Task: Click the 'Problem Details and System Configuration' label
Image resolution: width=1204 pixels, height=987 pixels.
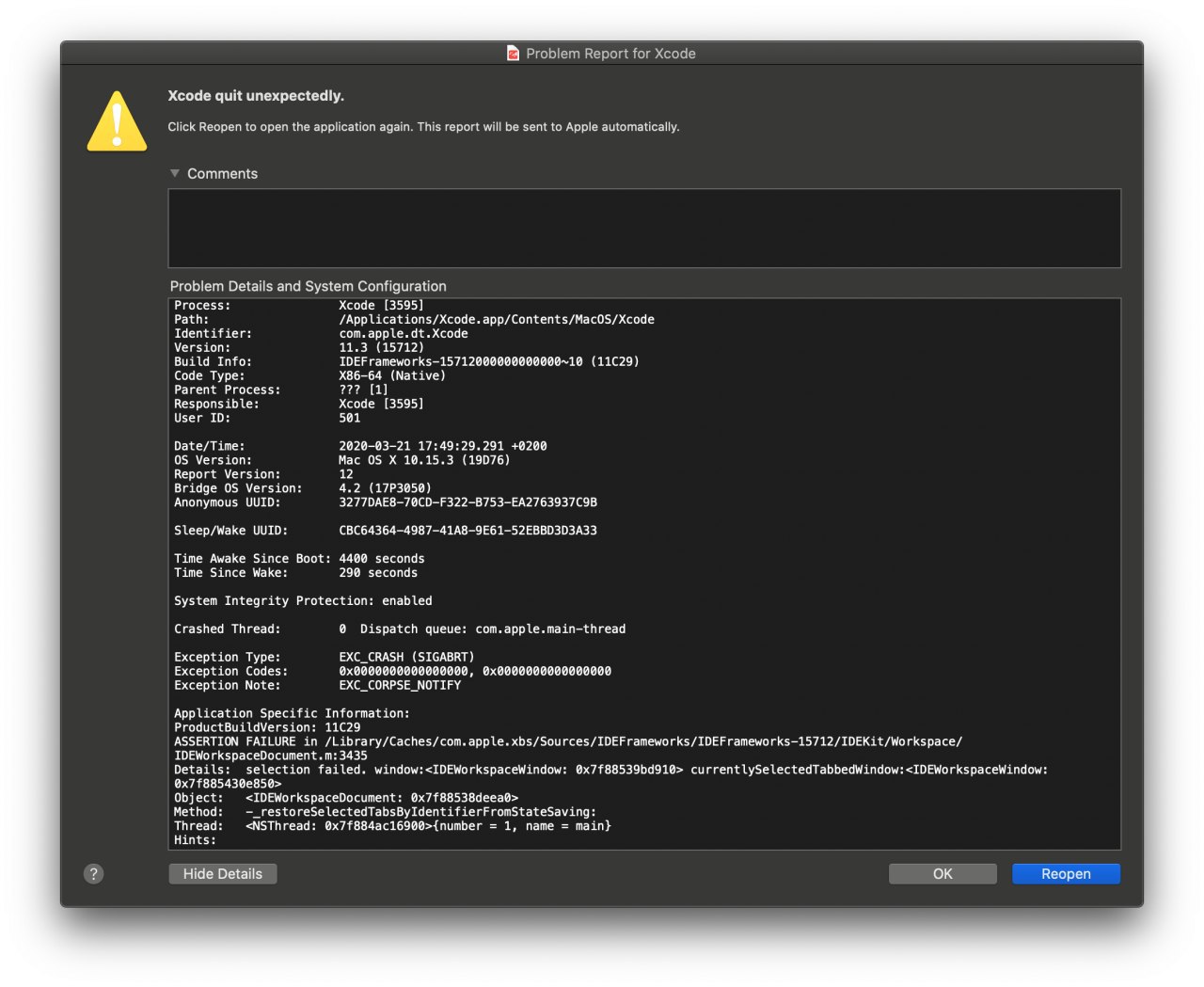Action: click(x=309, y=286)
